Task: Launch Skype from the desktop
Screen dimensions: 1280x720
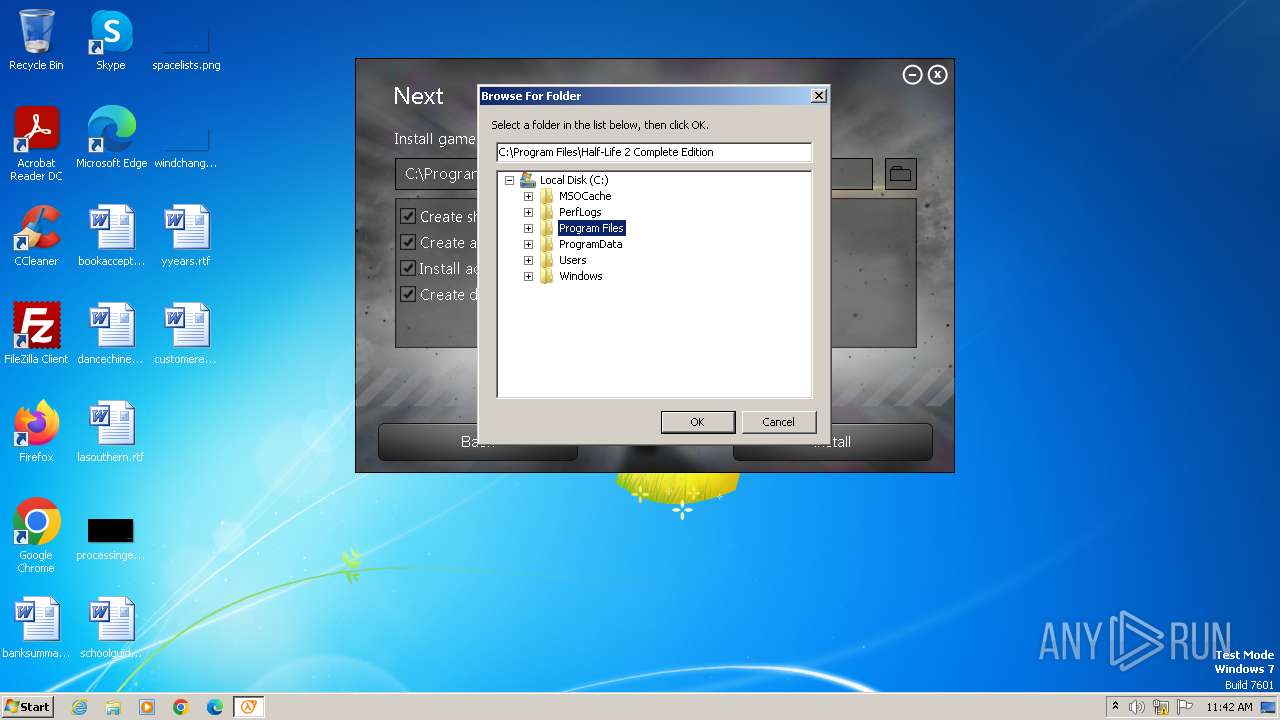Action: tap(110, 40)
